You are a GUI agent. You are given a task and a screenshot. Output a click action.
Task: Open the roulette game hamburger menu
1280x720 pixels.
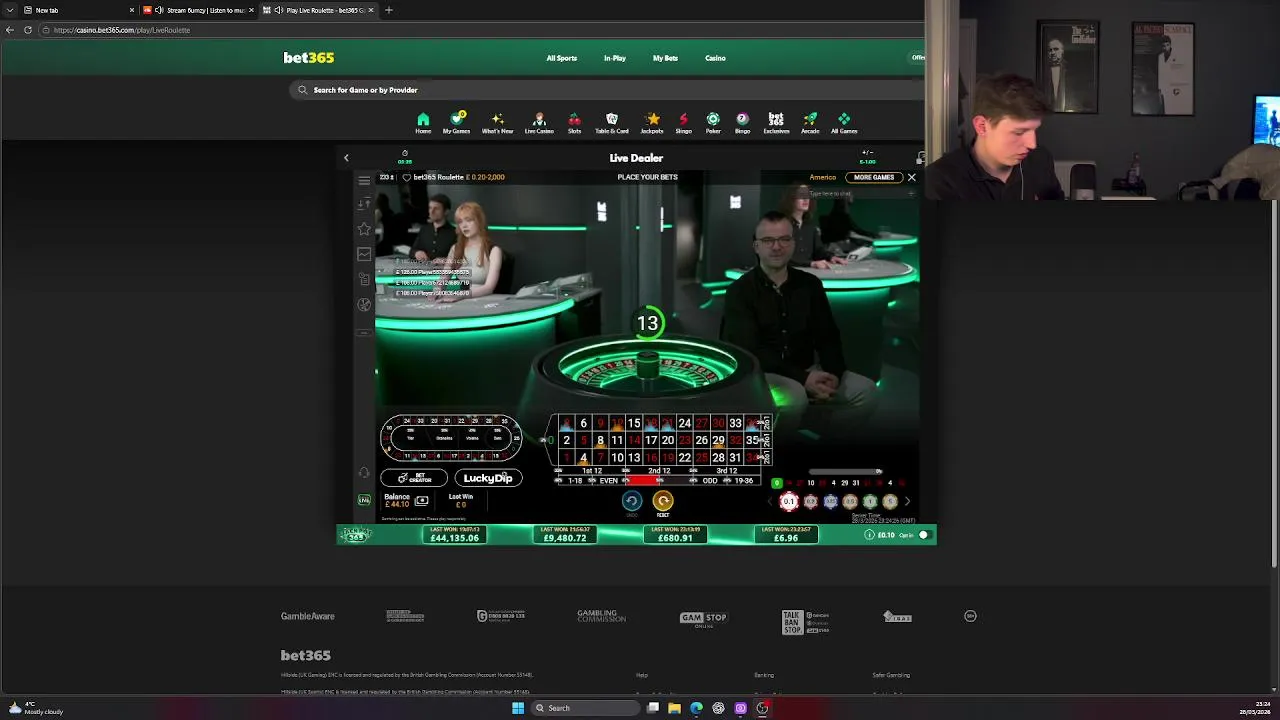pyautogui.click(x=364, y=180)
